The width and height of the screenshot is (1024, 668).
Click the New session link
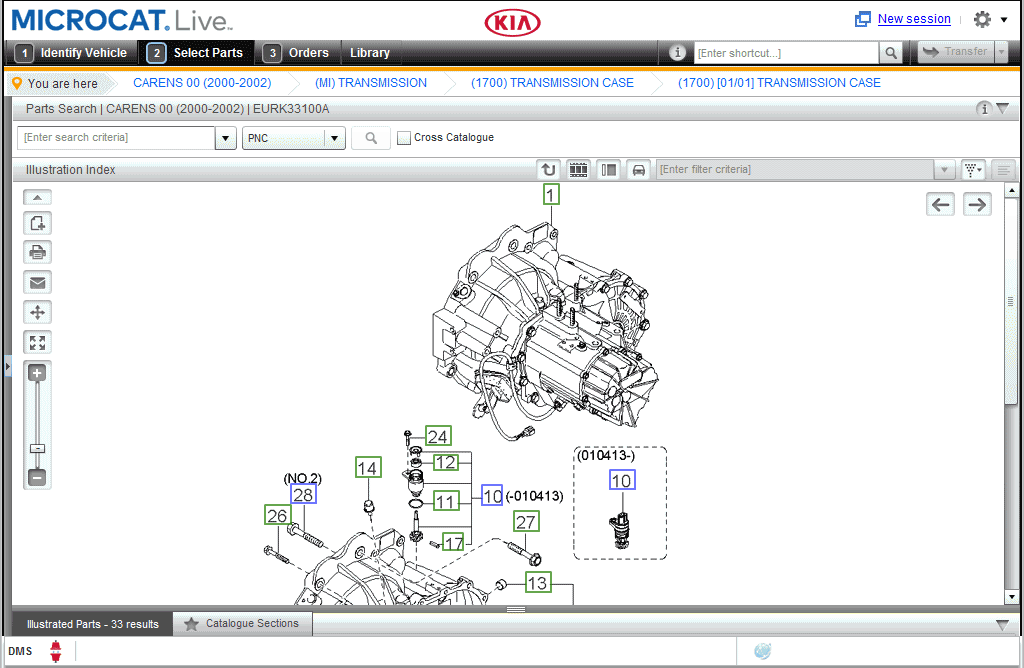pos(913,18)
